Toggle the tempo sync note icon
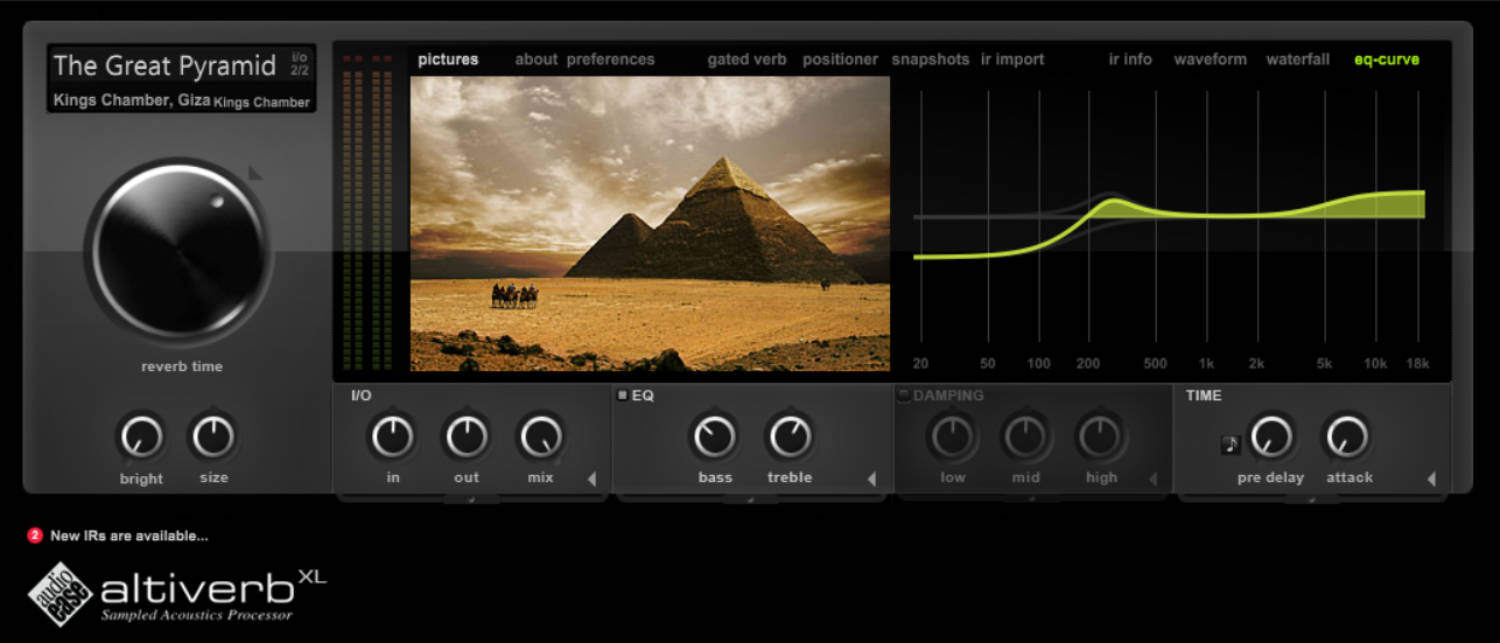The height and width of the screenshot is (643, 1500). [1231, 445]
